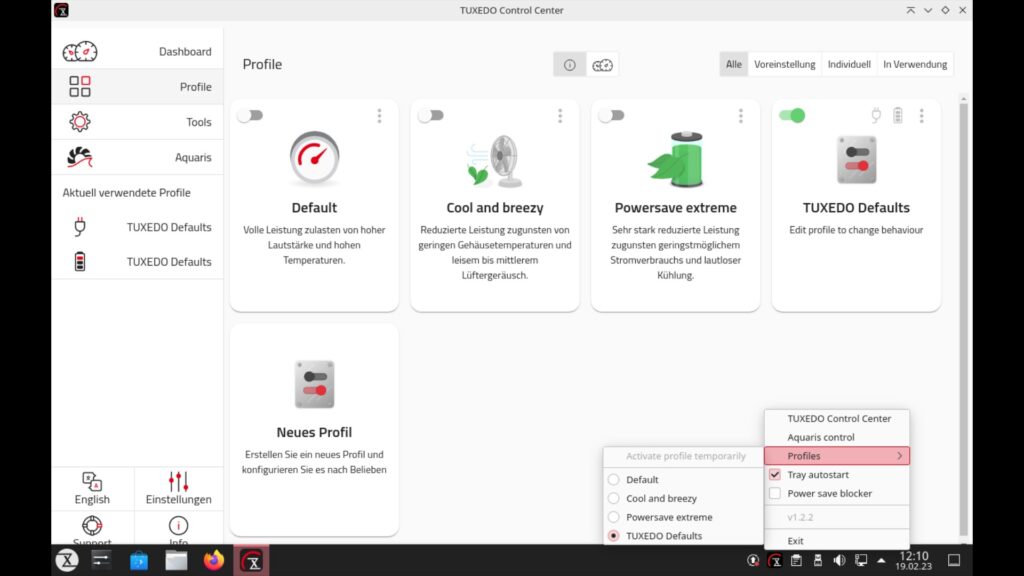Select Cool and breezy radio option
1024x576 pixels.
pos(613,498)
